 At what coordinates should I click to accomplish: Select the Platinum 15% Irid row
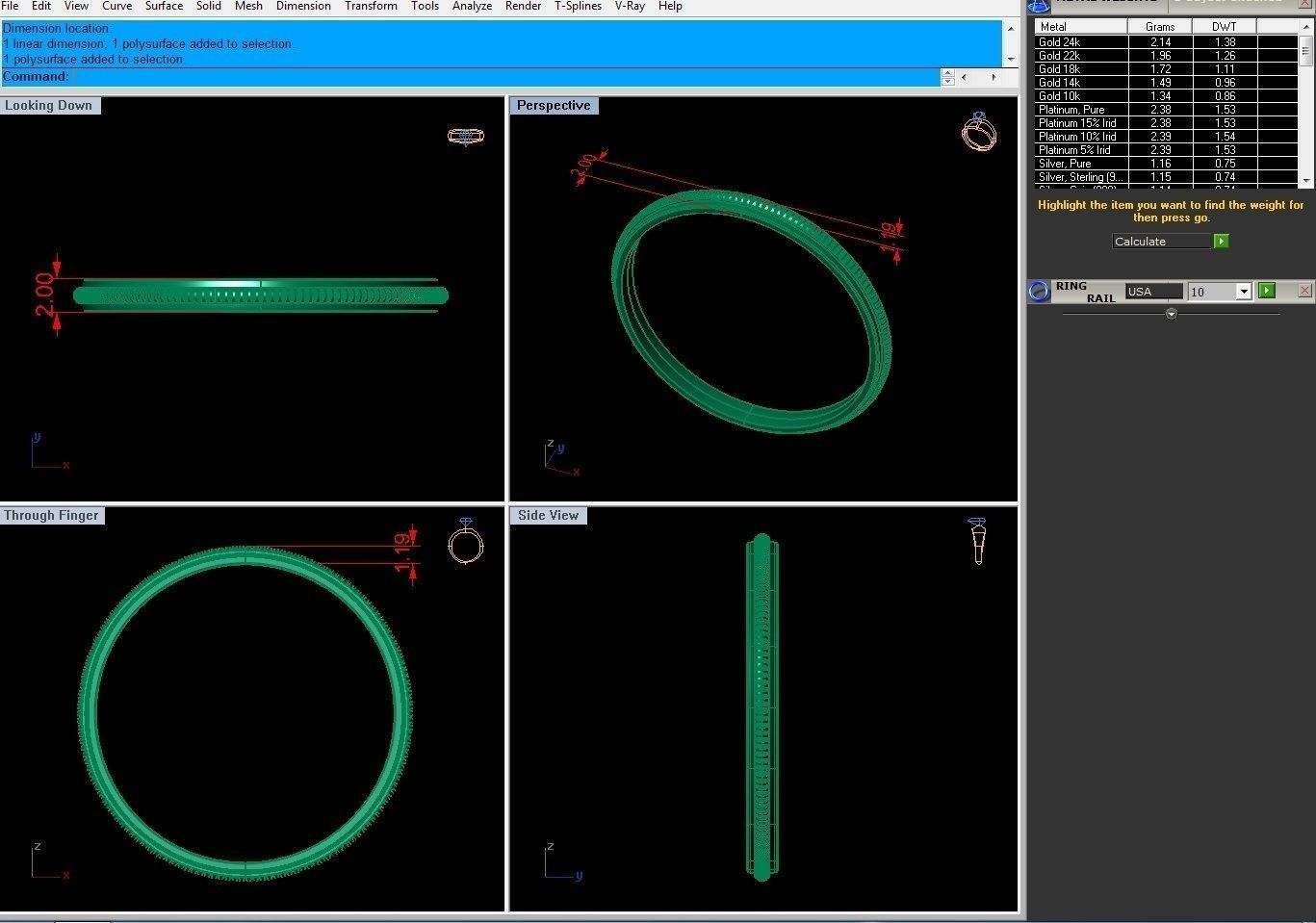point(1167,123)
